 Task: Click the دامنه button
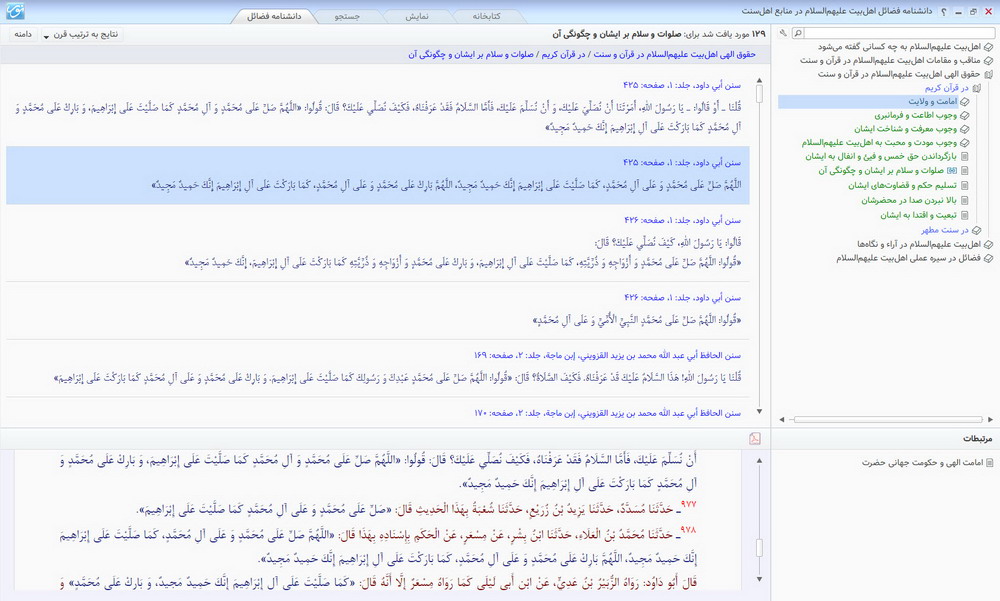23,34
